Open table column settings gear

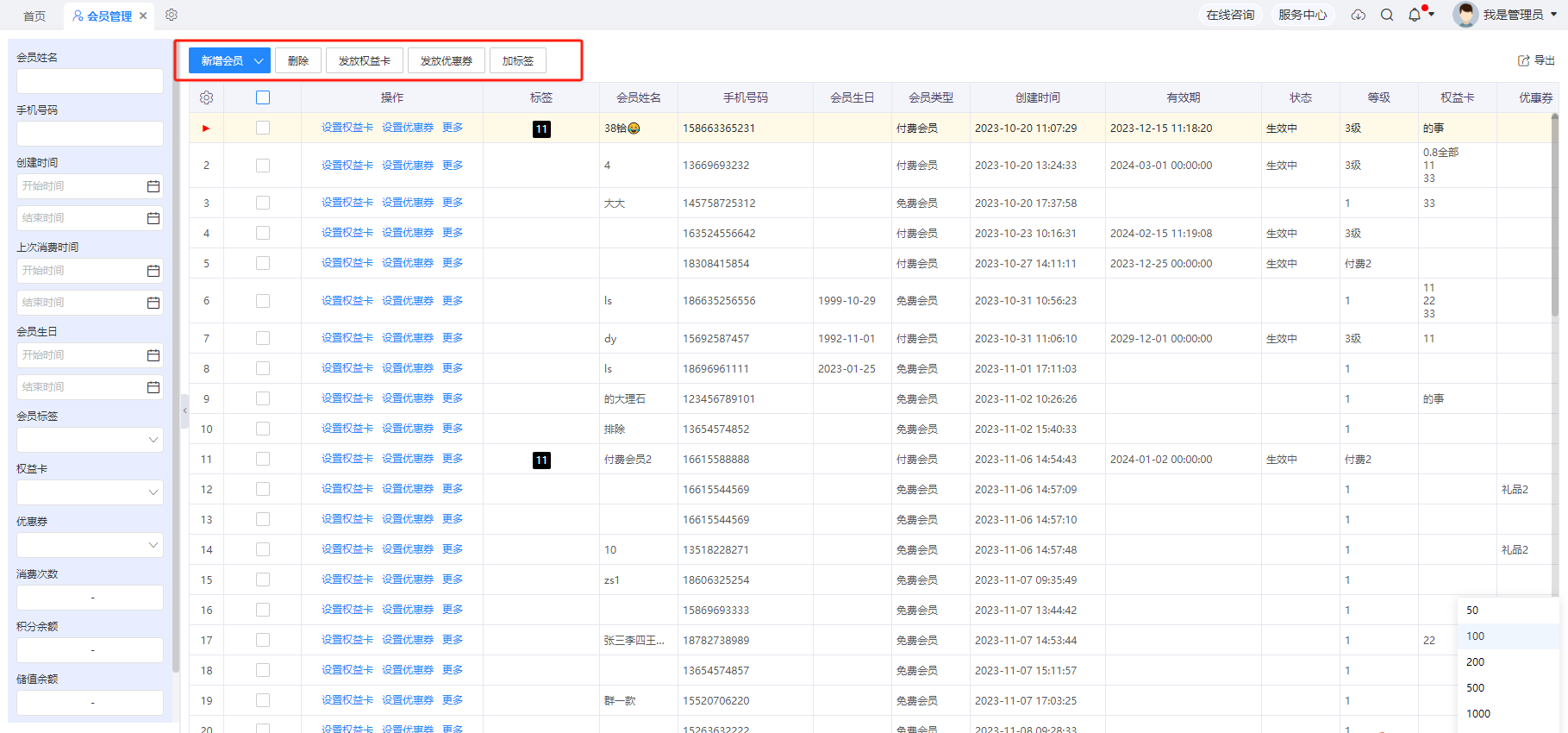[206, 97]
